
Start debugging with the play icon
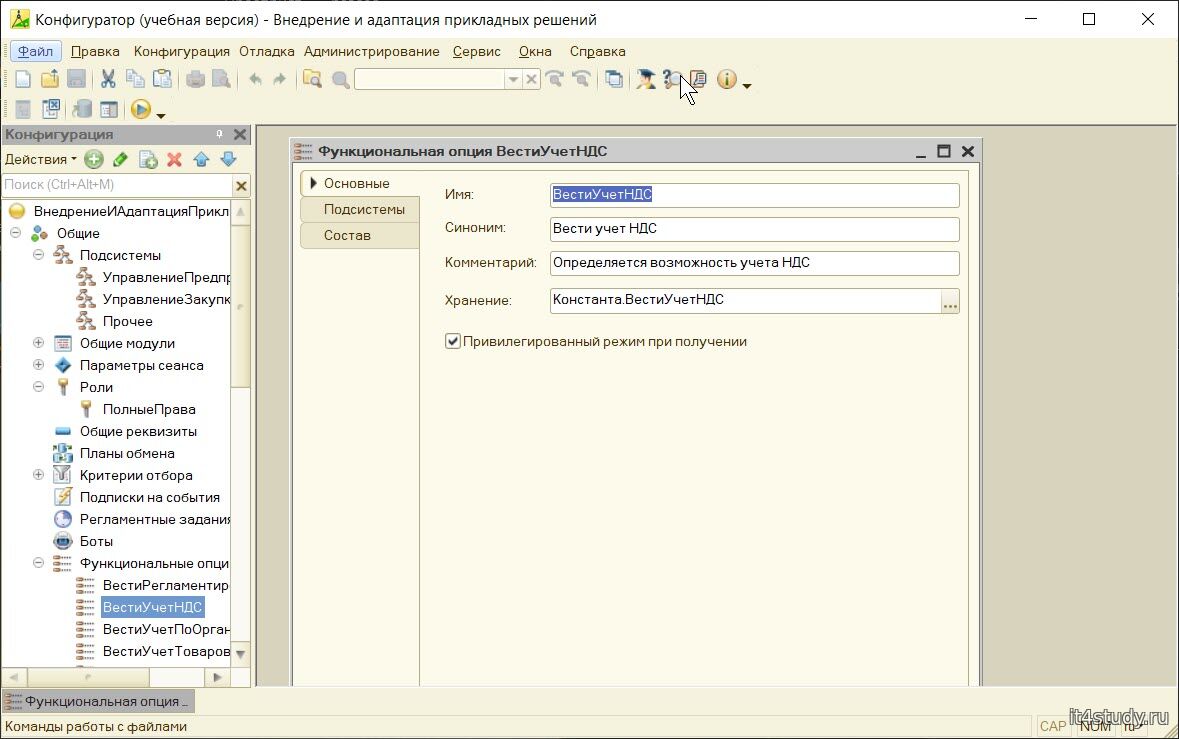pos(141,109)
